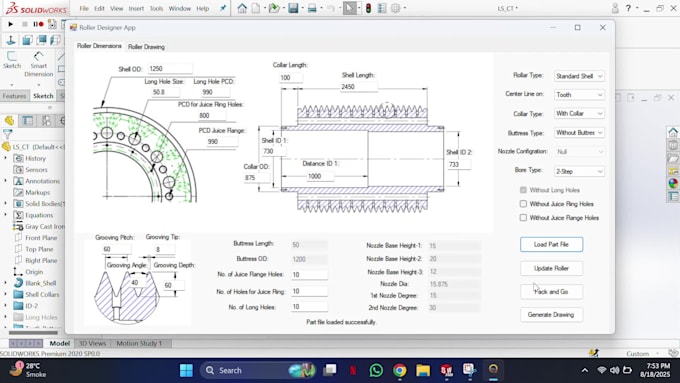Click the Select cursor tool icon
680x383 pixels.
click(350, 8)
